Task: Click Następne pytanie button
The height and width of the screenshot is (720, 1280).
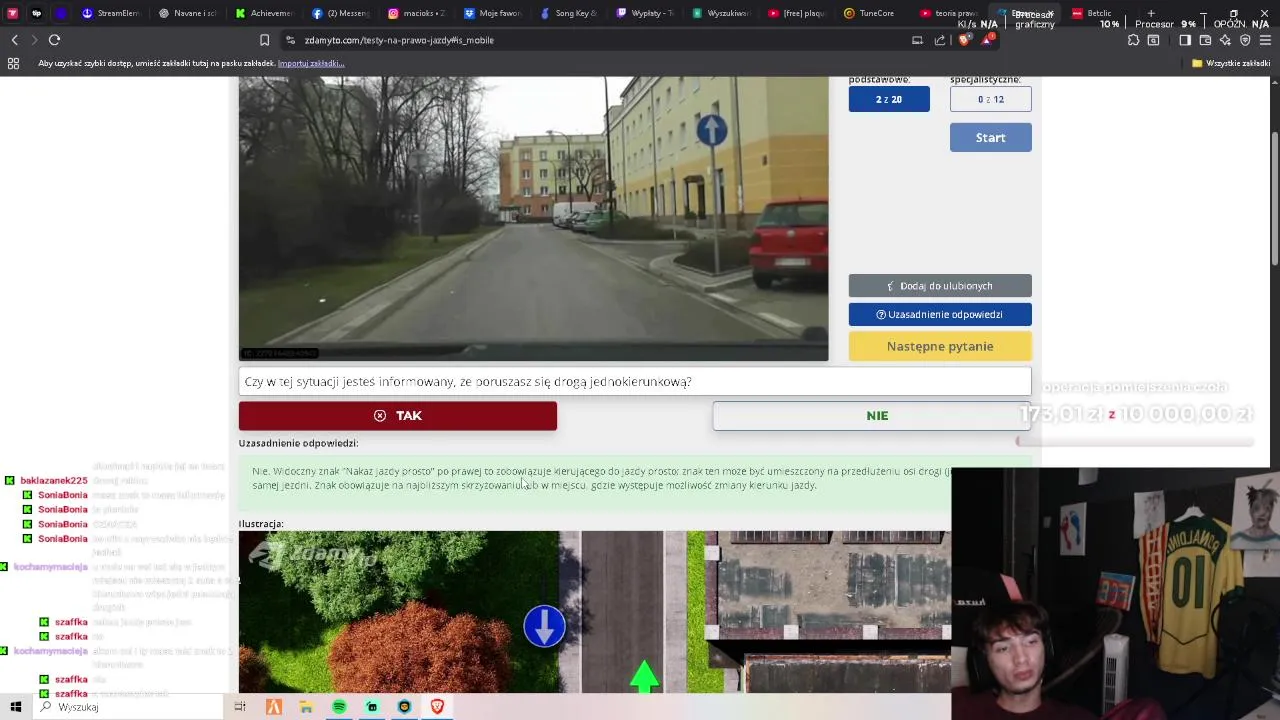Action: (940, 346)
